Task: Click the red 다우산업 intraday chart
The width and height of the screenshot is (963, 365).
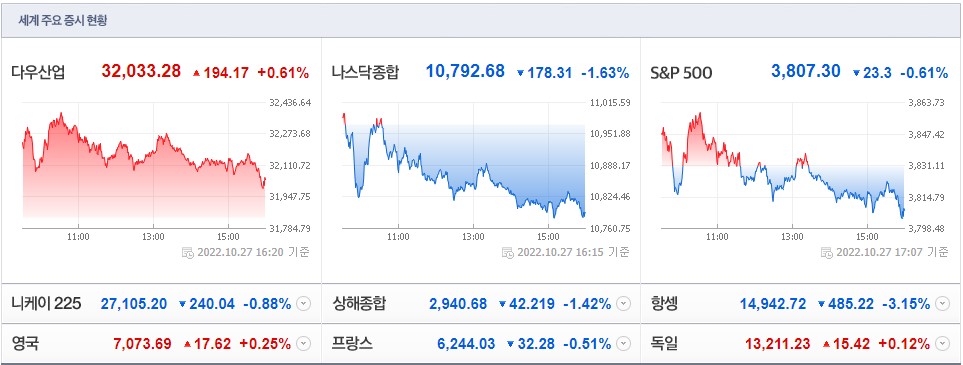Action: point(143,165)
